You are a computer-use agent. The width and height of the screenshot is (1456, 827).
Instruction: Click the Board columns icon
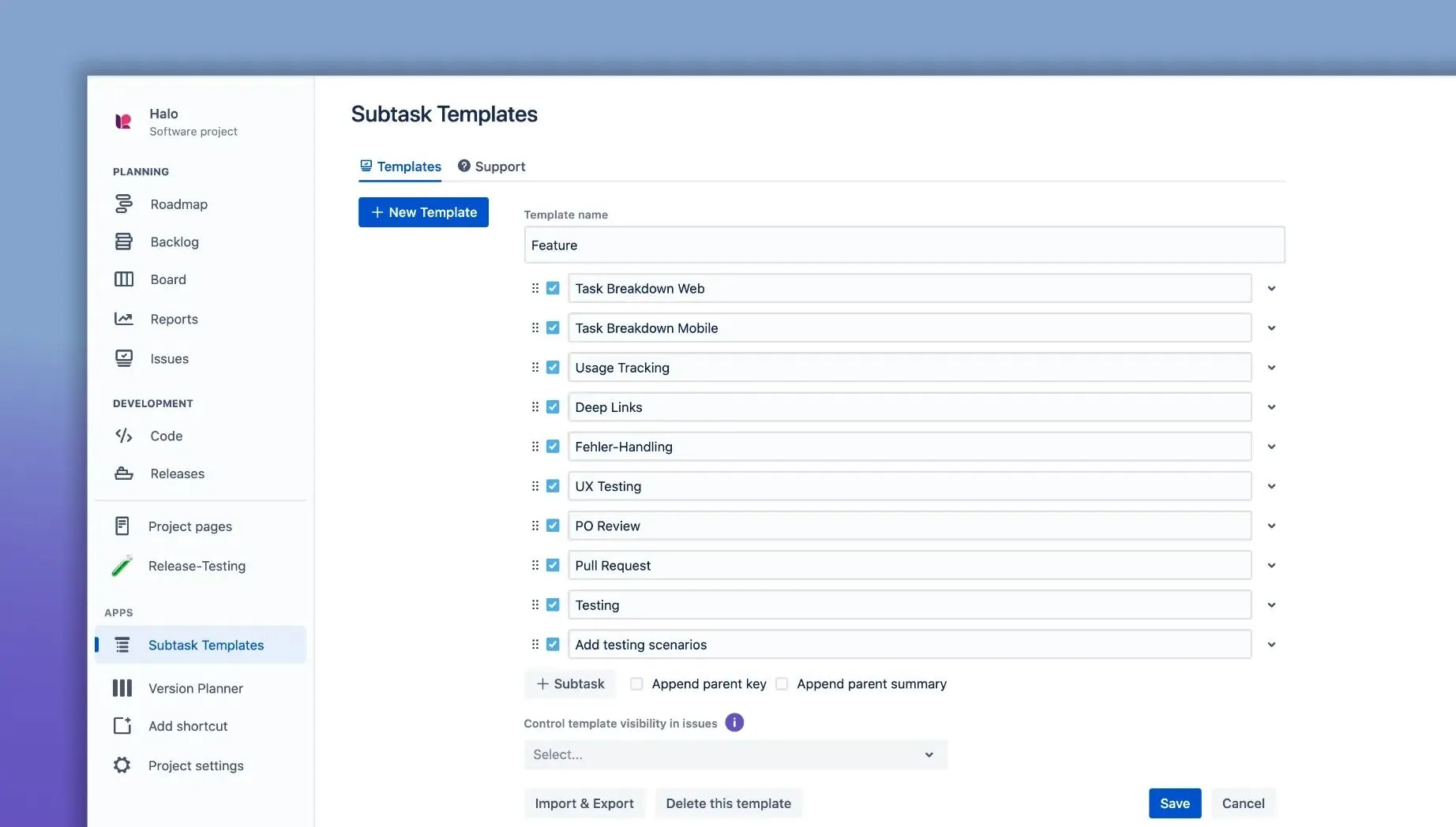[123, 279]
